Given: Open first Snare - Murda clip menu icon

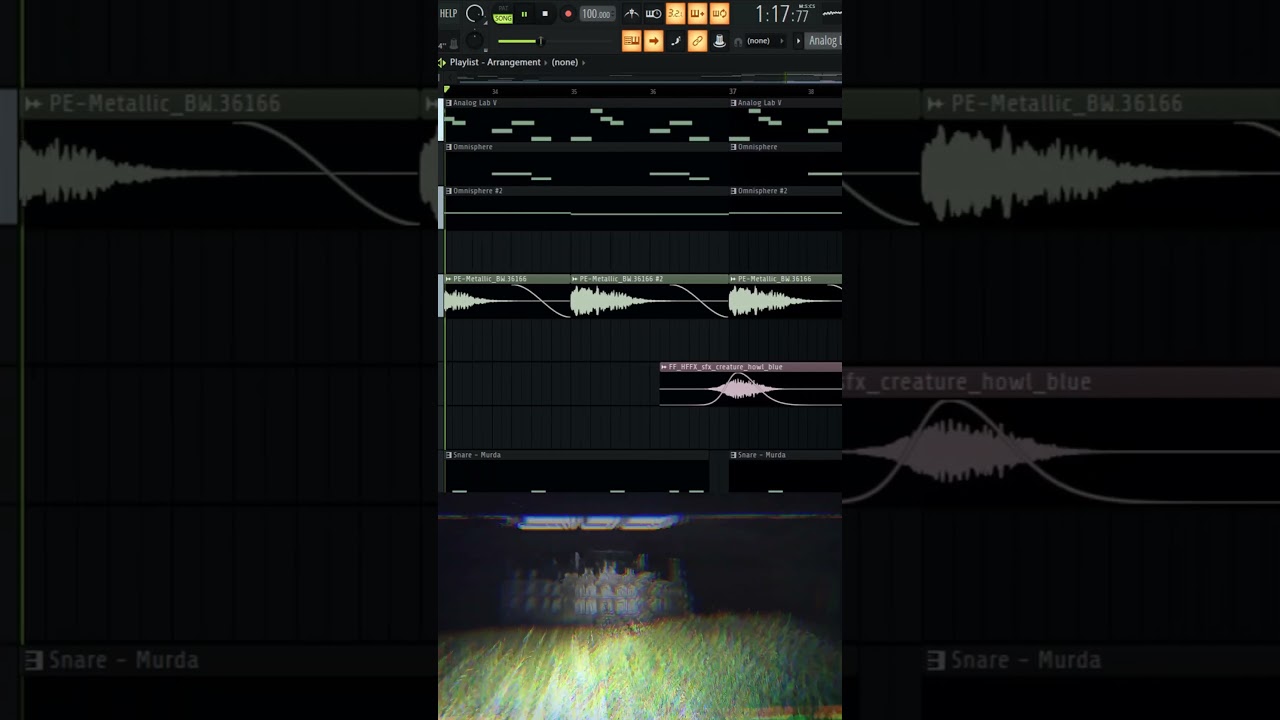Looking at the screenshot, I should coord(449,455).
